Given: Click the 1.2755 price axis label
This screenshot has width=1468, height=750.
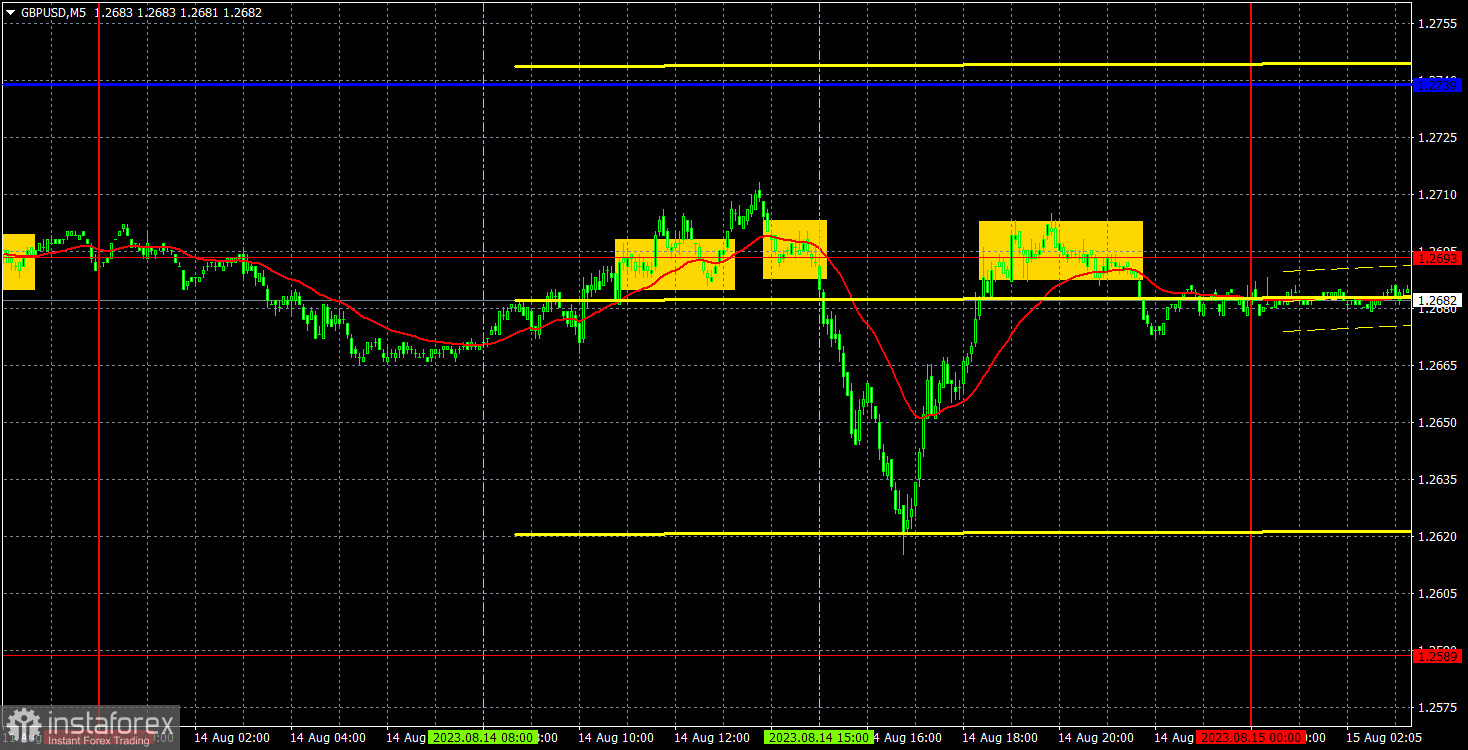Looking at the screenshot, I should pyautogui.click(x=1439, y=24).
